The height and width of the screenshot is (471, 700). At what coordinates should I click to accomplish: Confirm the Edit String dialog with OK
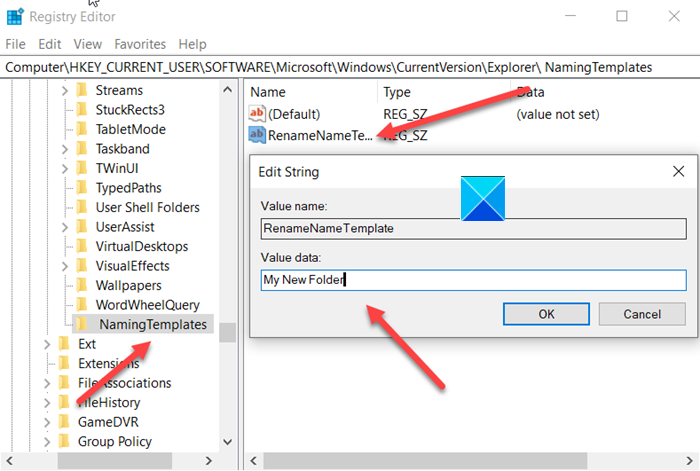[x=546, y=314]
